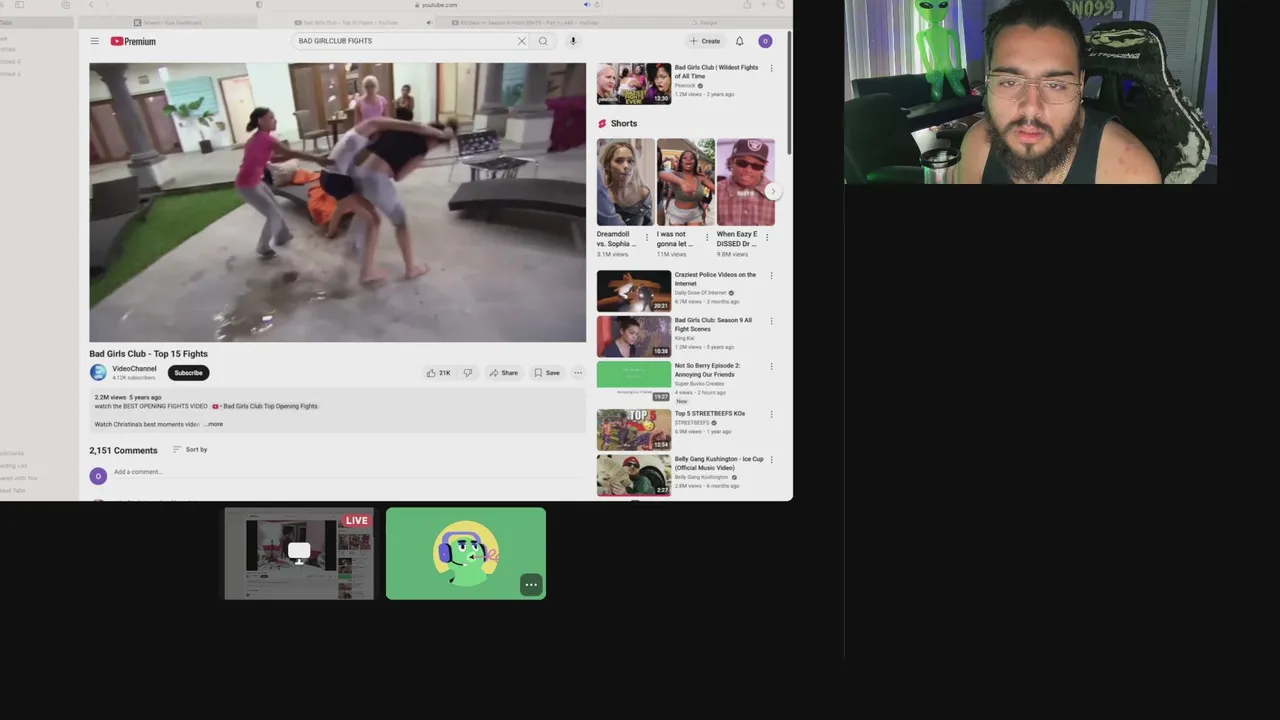The image size is (1280, 720).
Task: Open Craziest Police Videos thumbnail
Action: point(634,291)
